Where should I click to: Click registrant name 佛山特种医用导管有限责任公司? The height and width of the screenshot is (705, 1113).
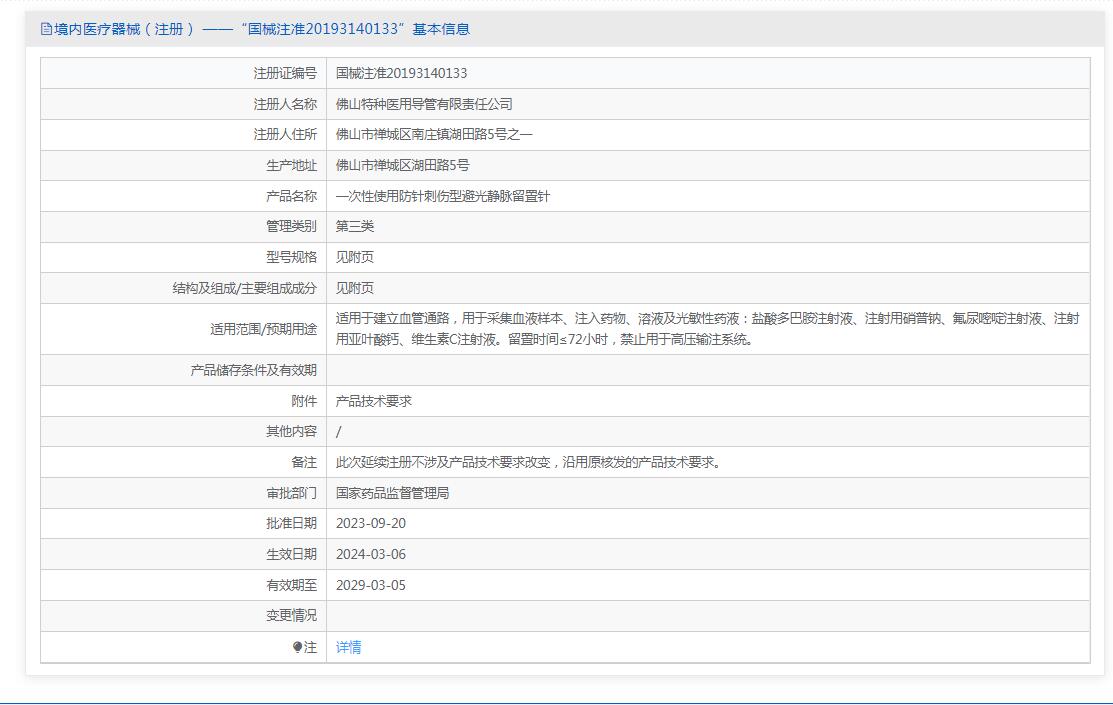point(424,104)
